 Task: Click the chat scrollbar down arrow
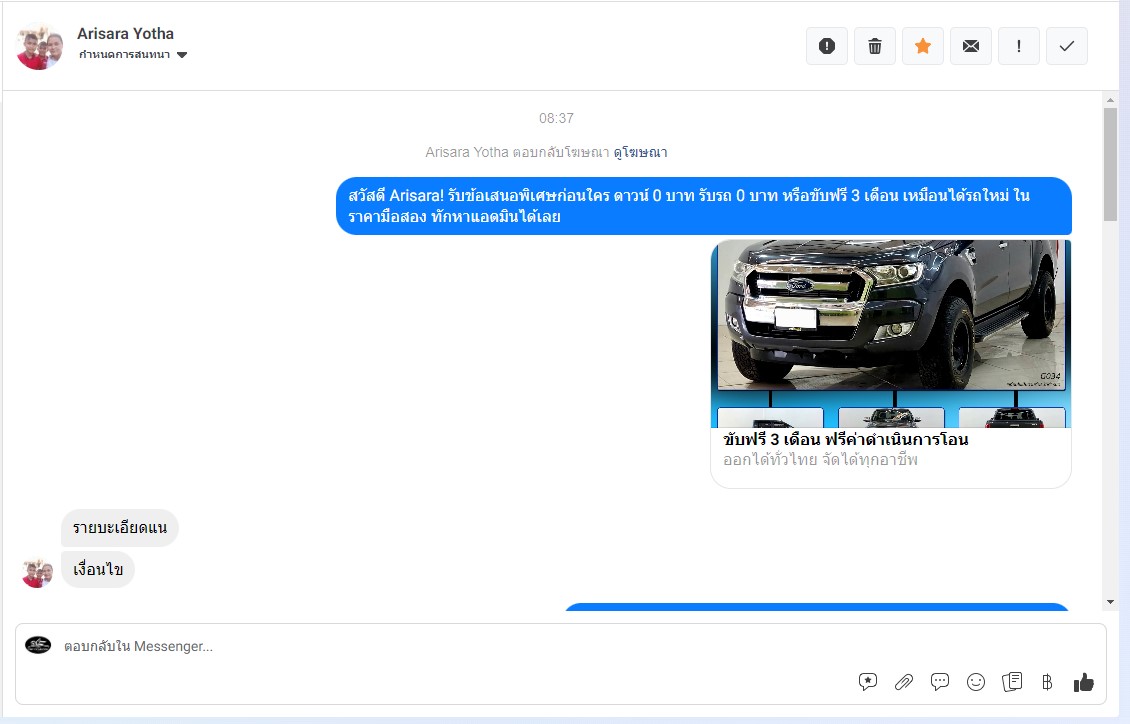pos(1110,602)
